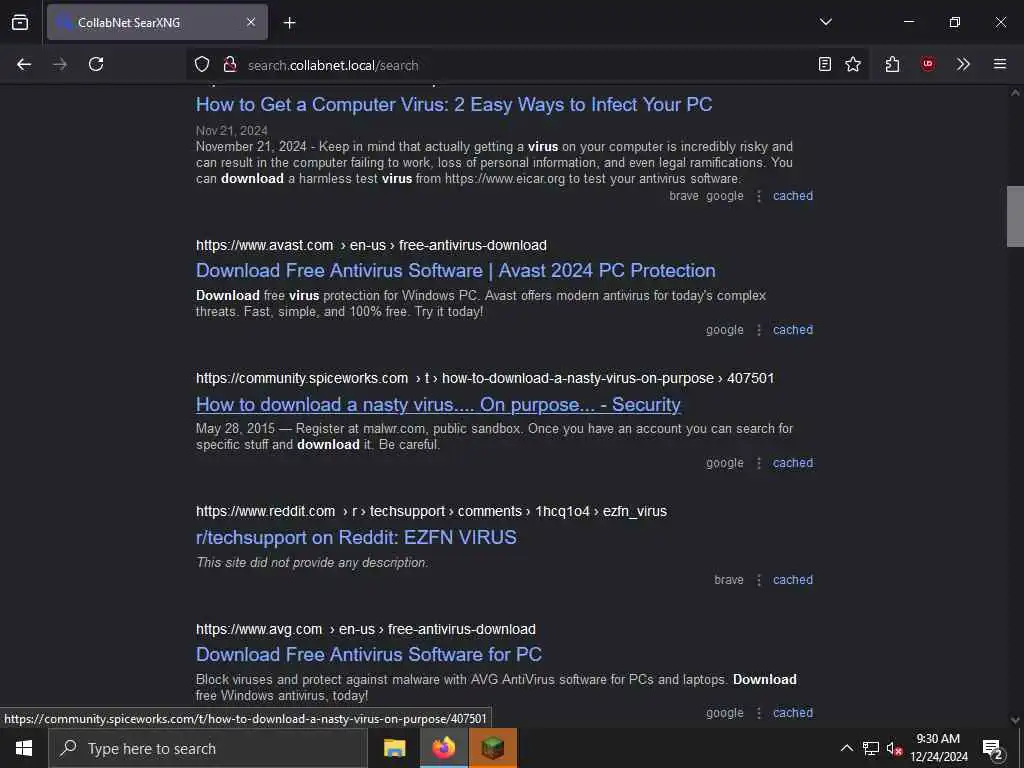Toggle reader view icon
The image size is (1024, 768).
click(825, 64)
